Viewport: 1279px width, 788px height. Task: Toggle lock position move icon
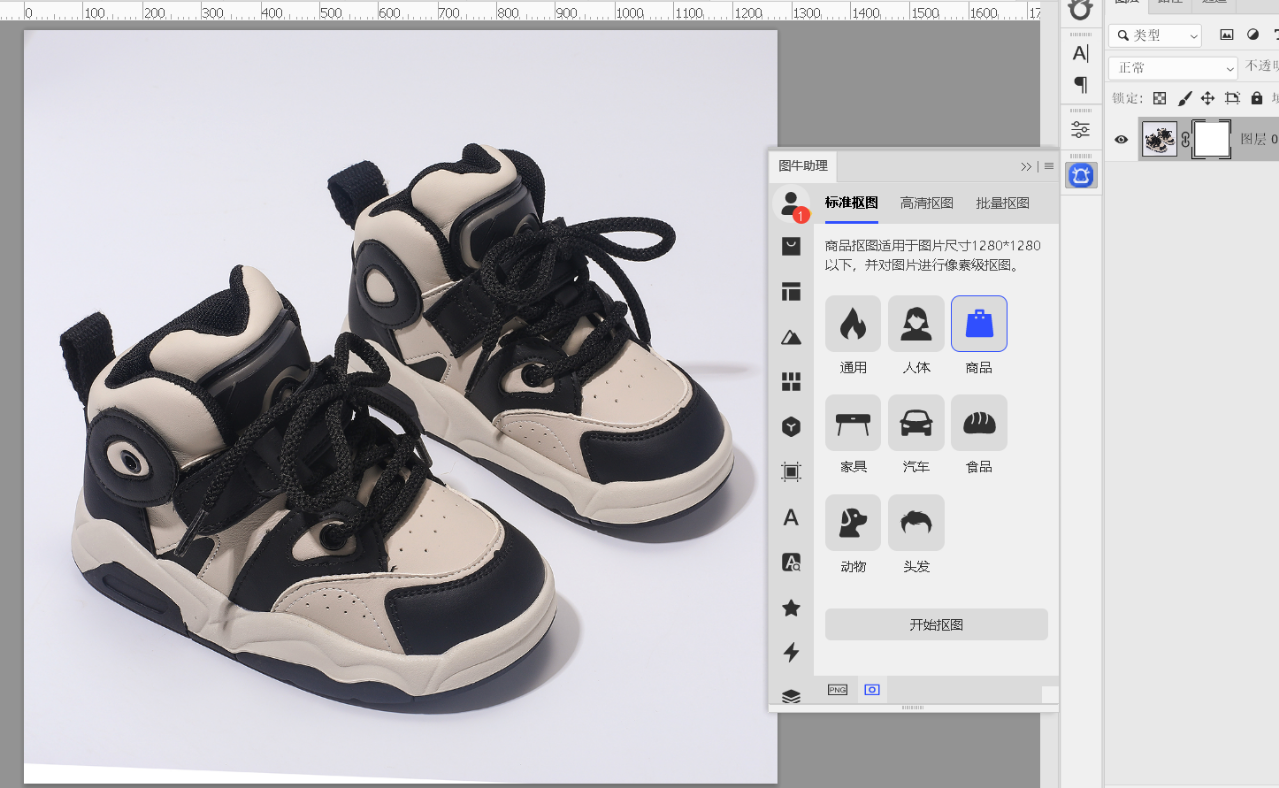tap(1208, 98)
